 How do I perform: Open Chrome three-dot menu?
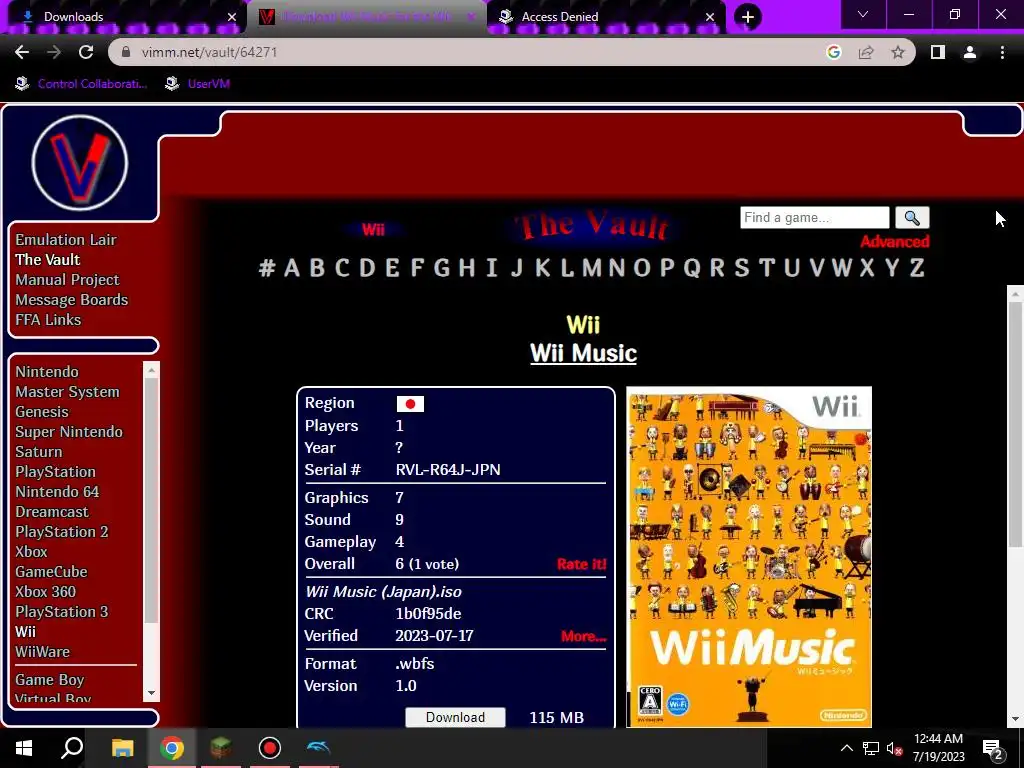(1002, 52)
